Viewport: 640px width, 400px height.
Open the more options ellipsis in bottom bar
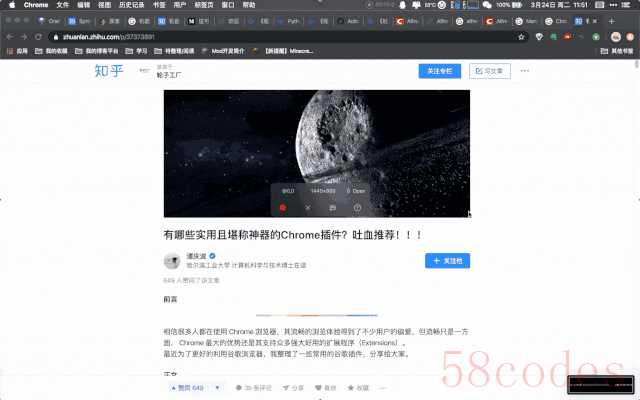coord(384,387)
